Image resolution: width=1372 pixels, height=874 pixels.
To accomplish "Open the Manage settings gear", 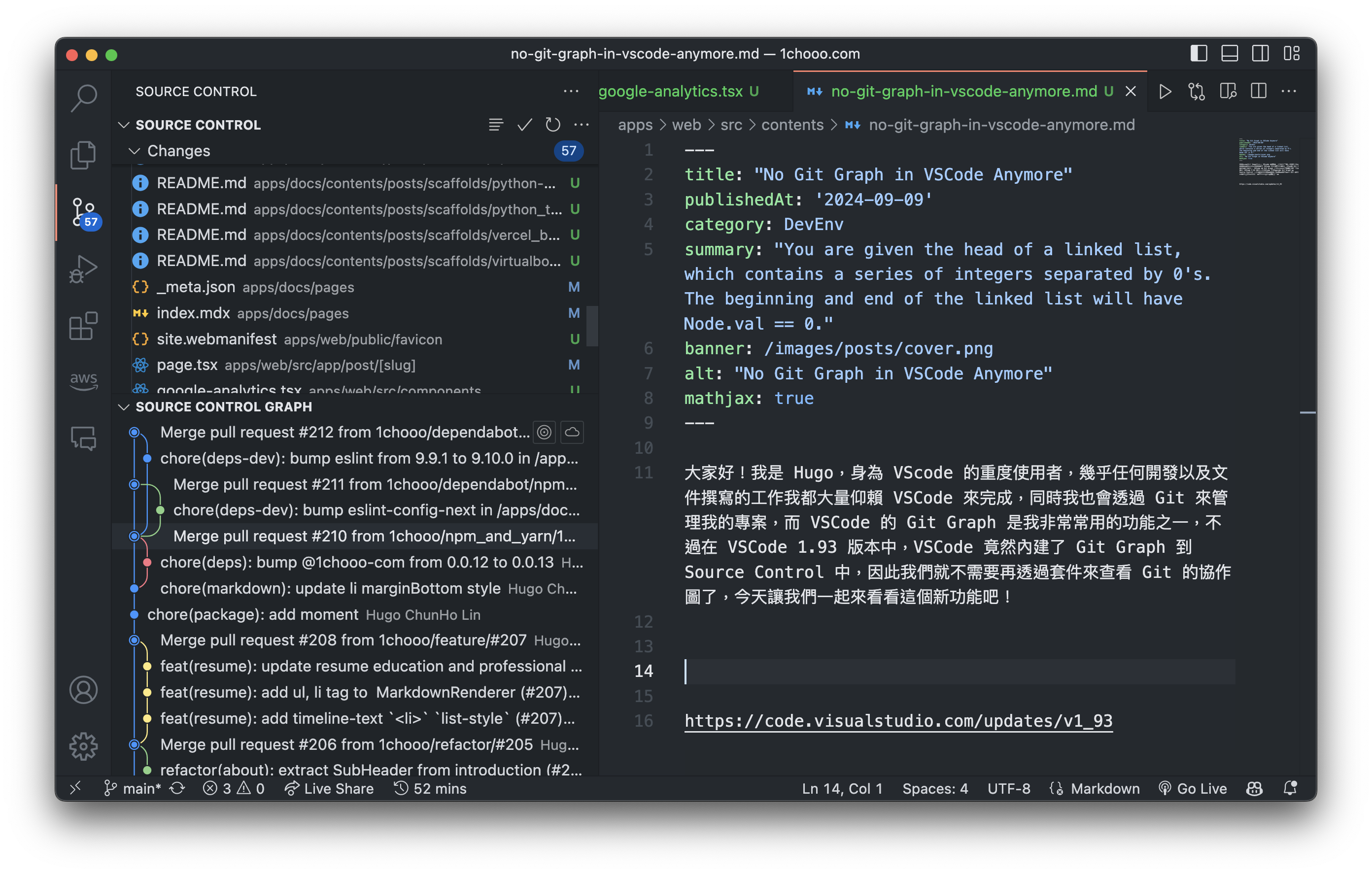I will click(84, 746).
